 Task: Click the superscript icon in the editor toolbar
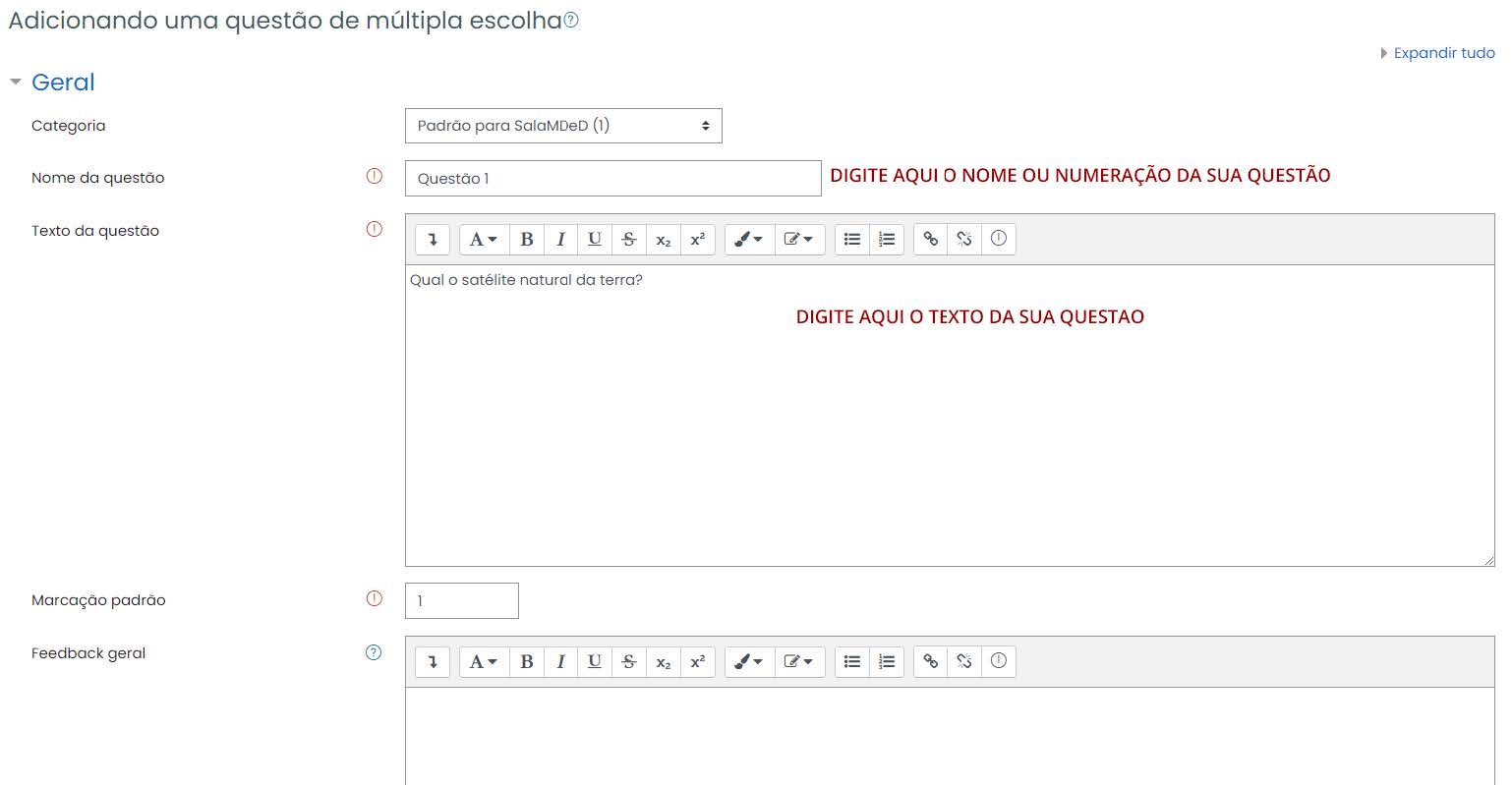697,239
